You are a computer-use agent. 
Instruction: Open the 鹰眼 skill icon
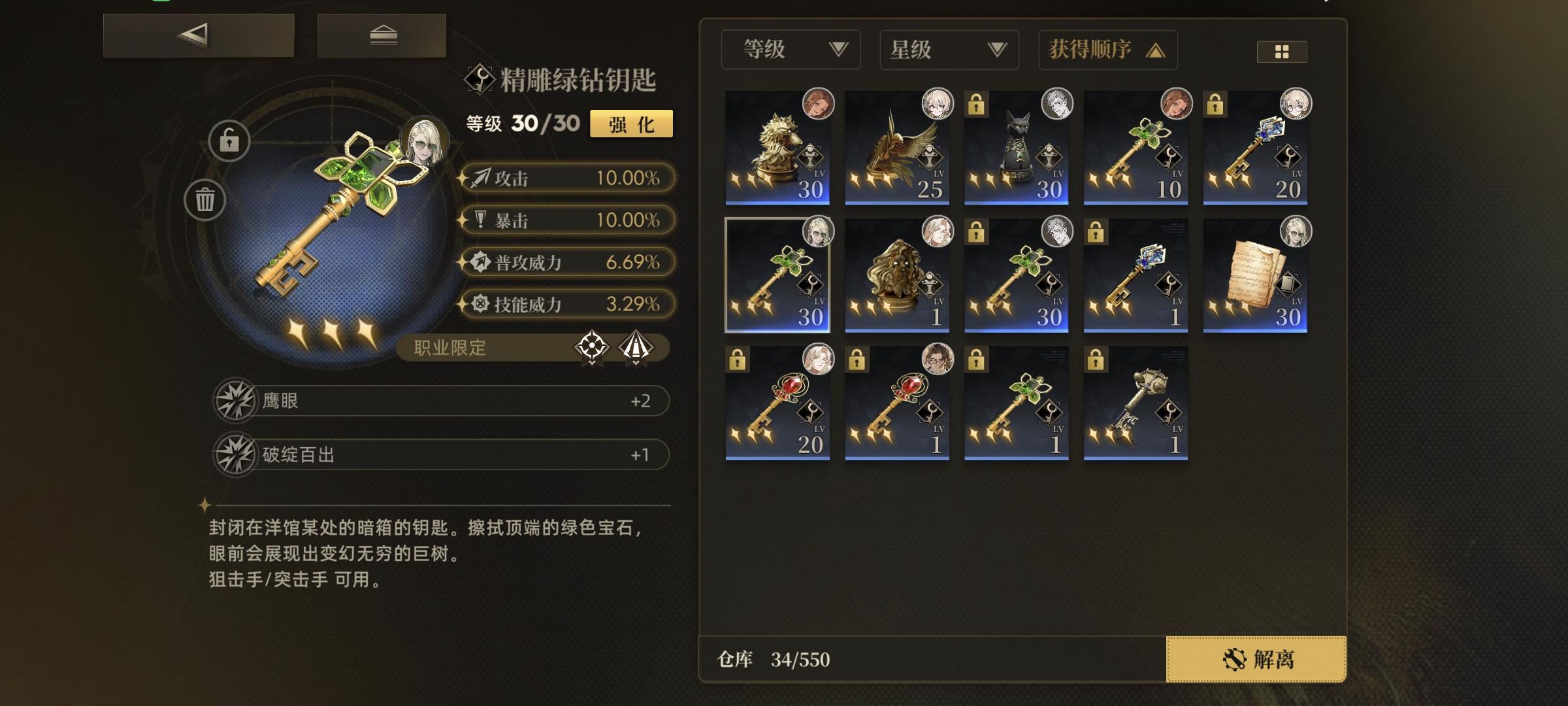(x=235, y=400)
